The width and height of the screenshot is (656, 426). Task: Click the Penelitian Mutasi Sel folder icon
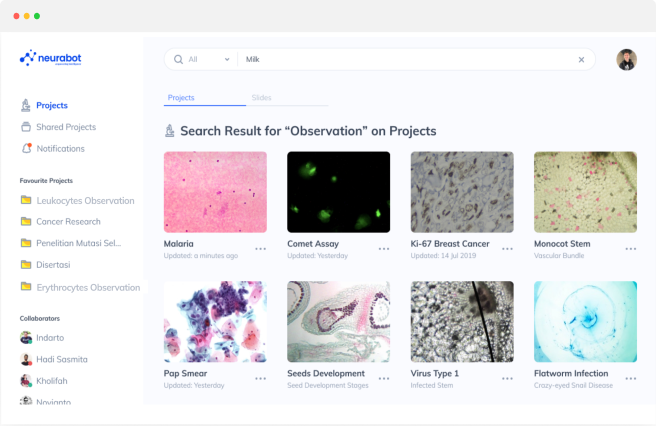(26, 243)
